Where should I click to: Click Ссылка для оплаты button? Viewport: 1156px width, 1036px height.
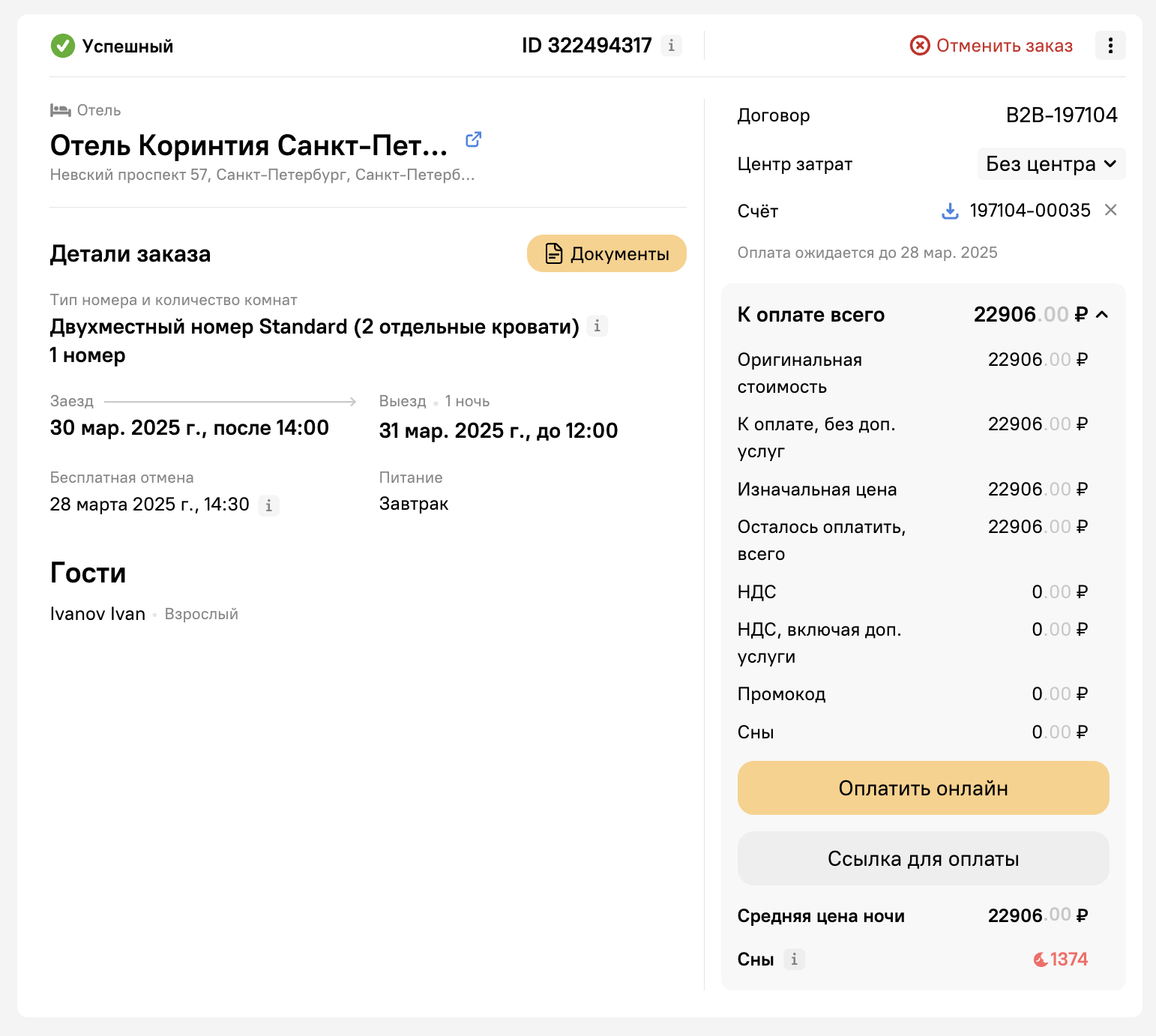[x=923, y=858]
